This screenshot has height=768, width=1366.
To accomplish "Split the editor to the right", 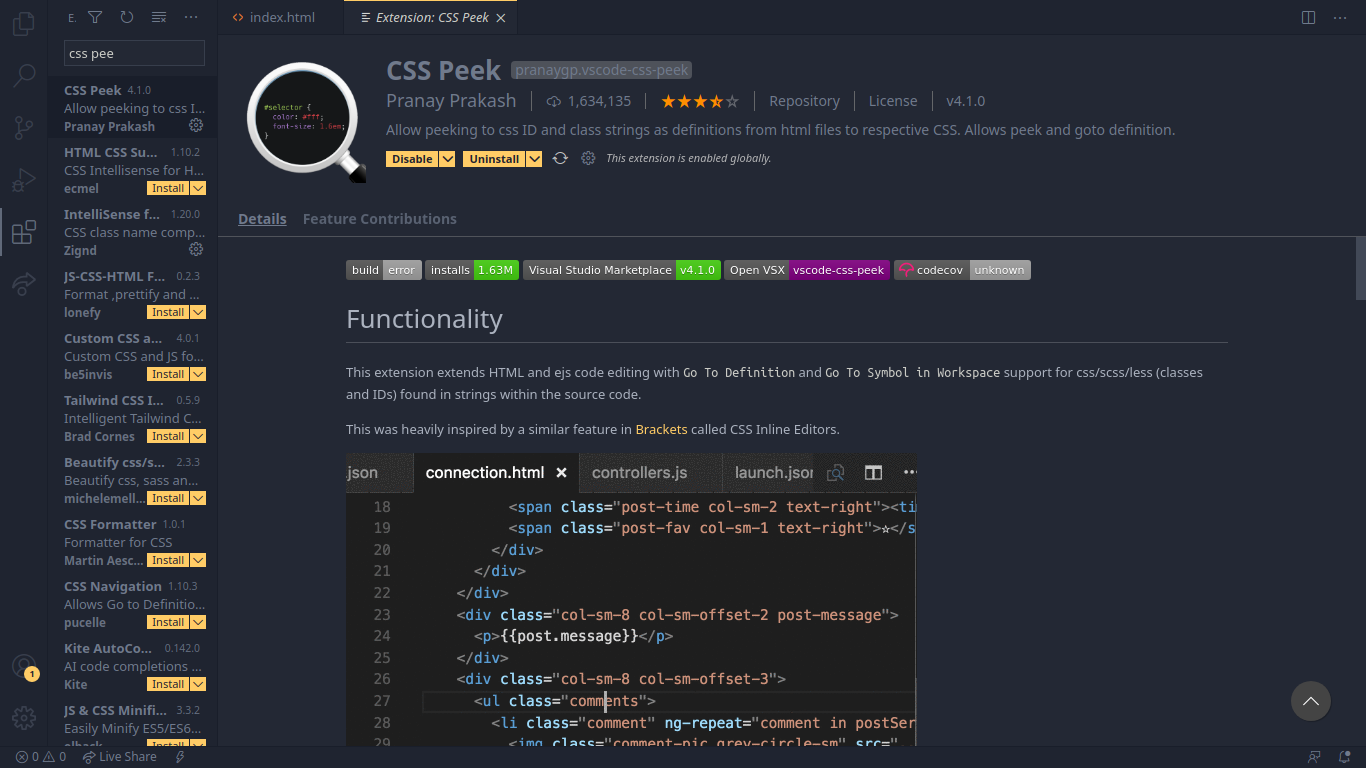I will (x=1308, y=17).
